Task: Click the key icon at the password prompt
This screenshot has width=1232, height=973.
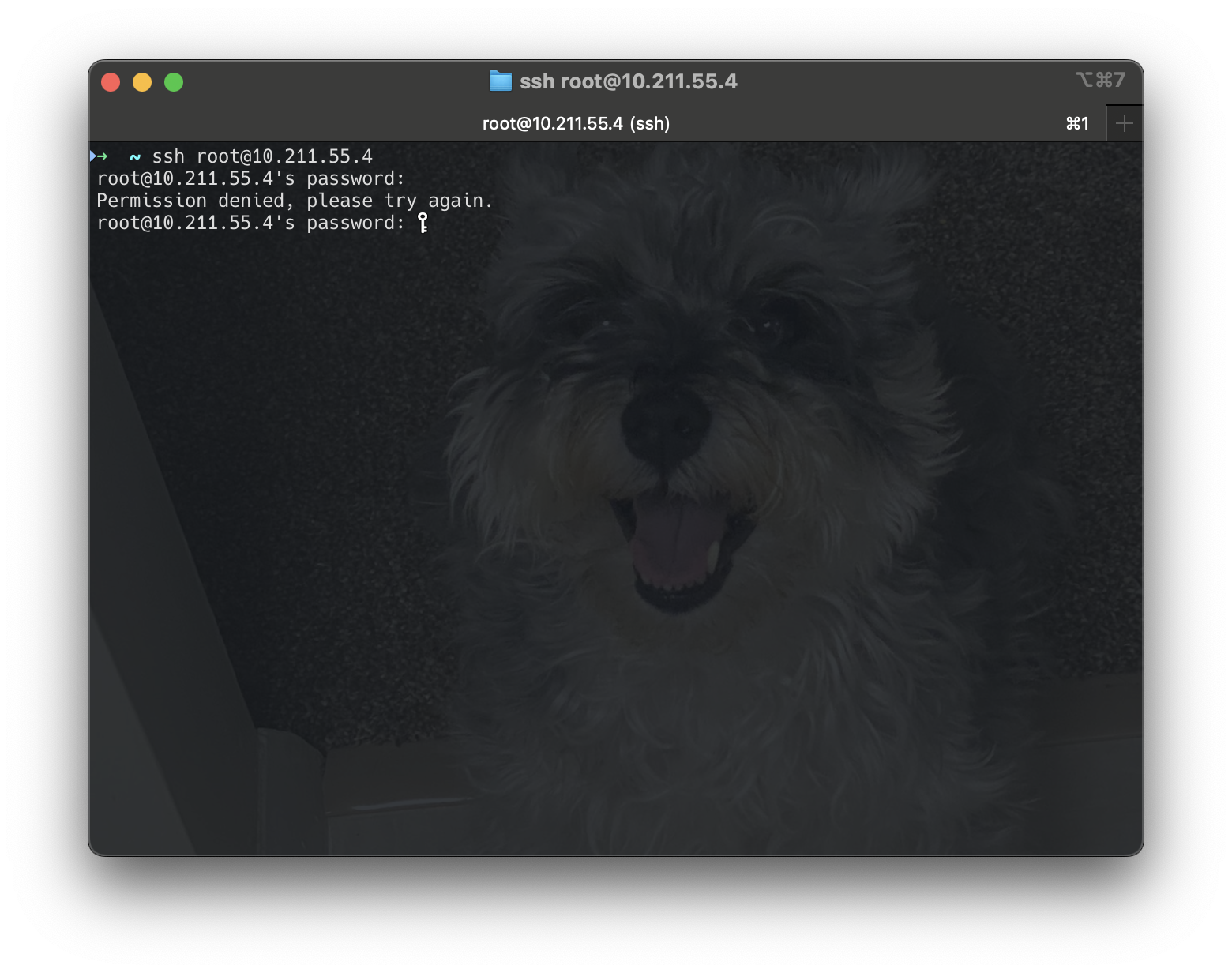Action: [x=423, y=224]
